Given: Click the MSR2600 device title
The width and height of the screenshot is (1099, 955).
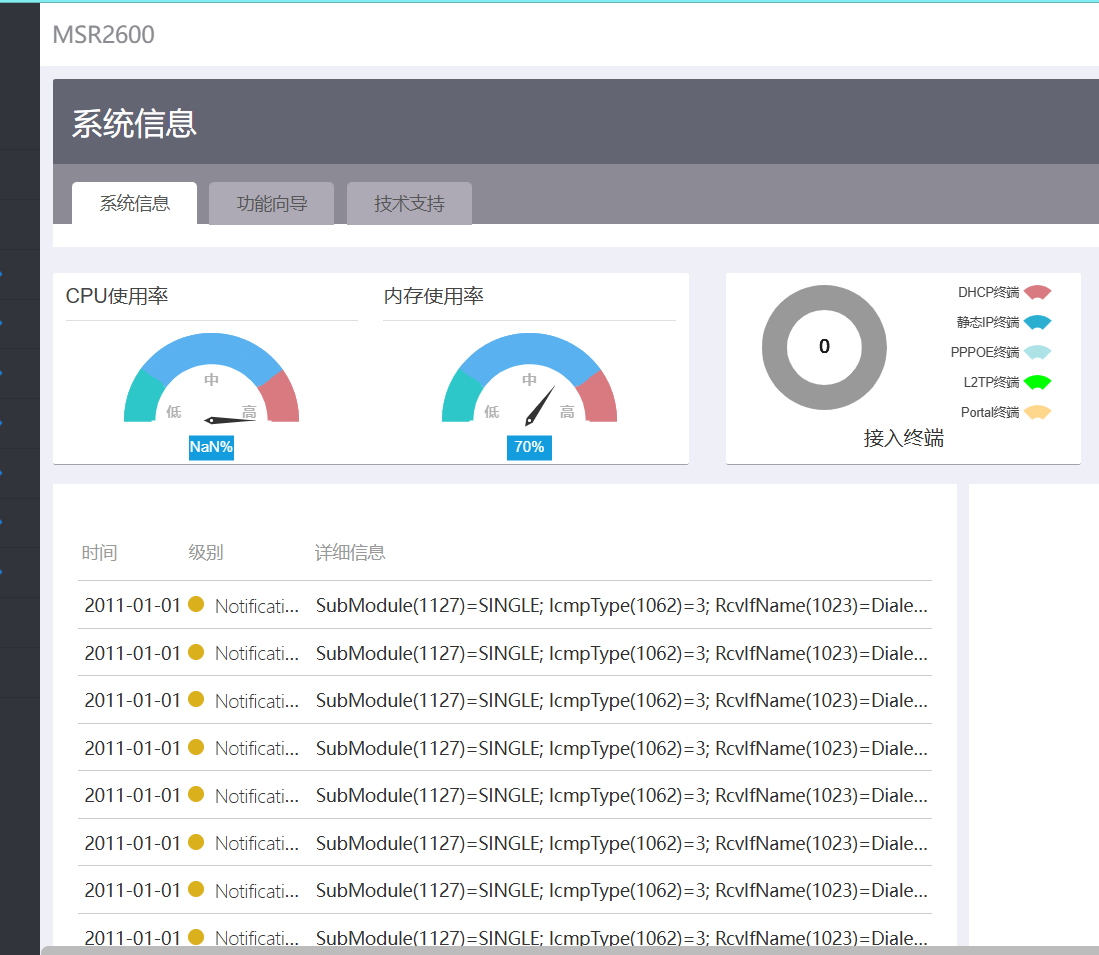Looking at the screenshot, I should (103, 35).
